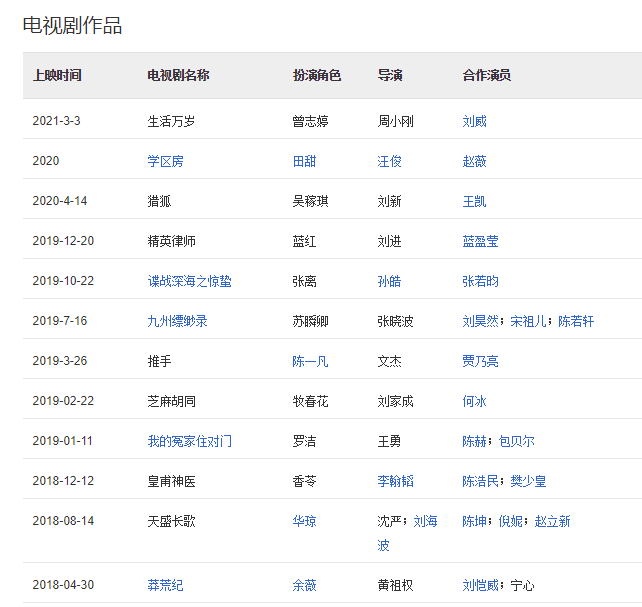
Task: Select the co-star name 宁心
Action: pos(522,585)
